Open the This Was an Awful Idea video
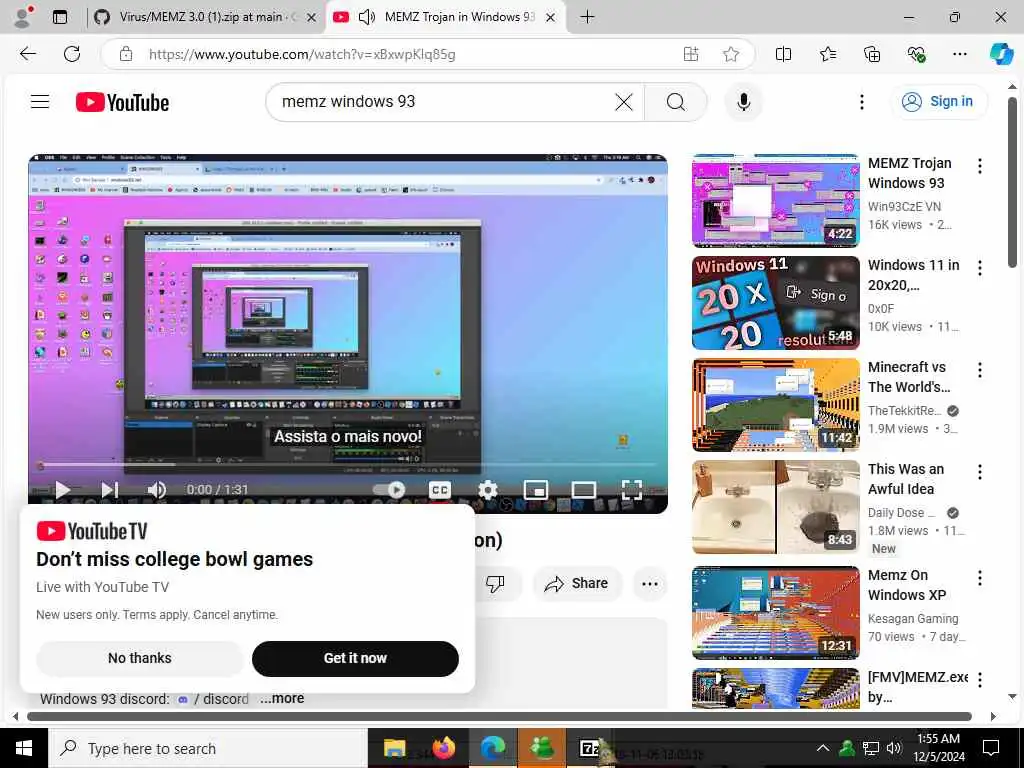Screen dimensions: 1024x768 pyautogui.click(x=776, y=507)
